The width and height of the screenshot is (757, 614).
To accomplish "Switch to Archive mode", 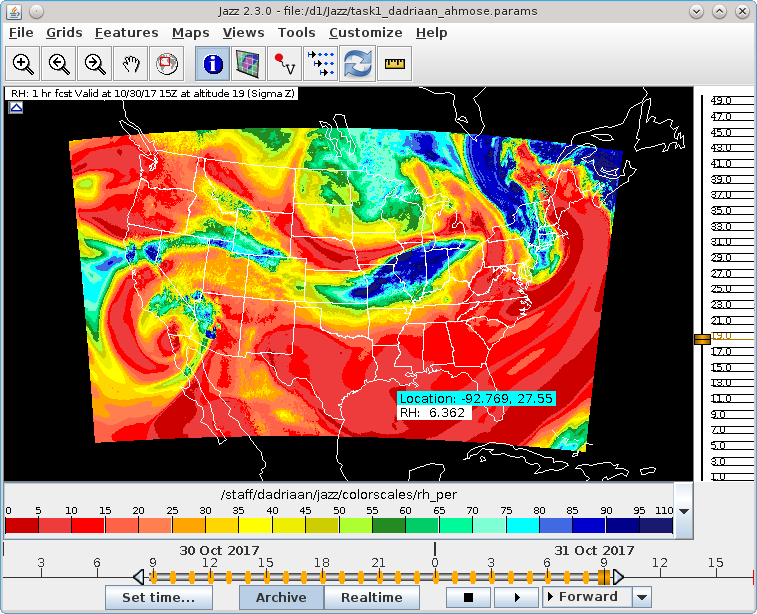I will [x=281, y=597].
